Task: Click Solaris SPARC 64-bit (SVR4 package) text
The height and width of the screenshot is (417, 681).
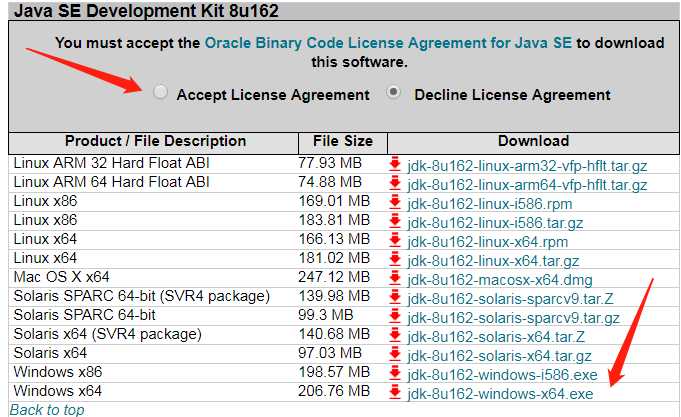Action: pos(142,296)
